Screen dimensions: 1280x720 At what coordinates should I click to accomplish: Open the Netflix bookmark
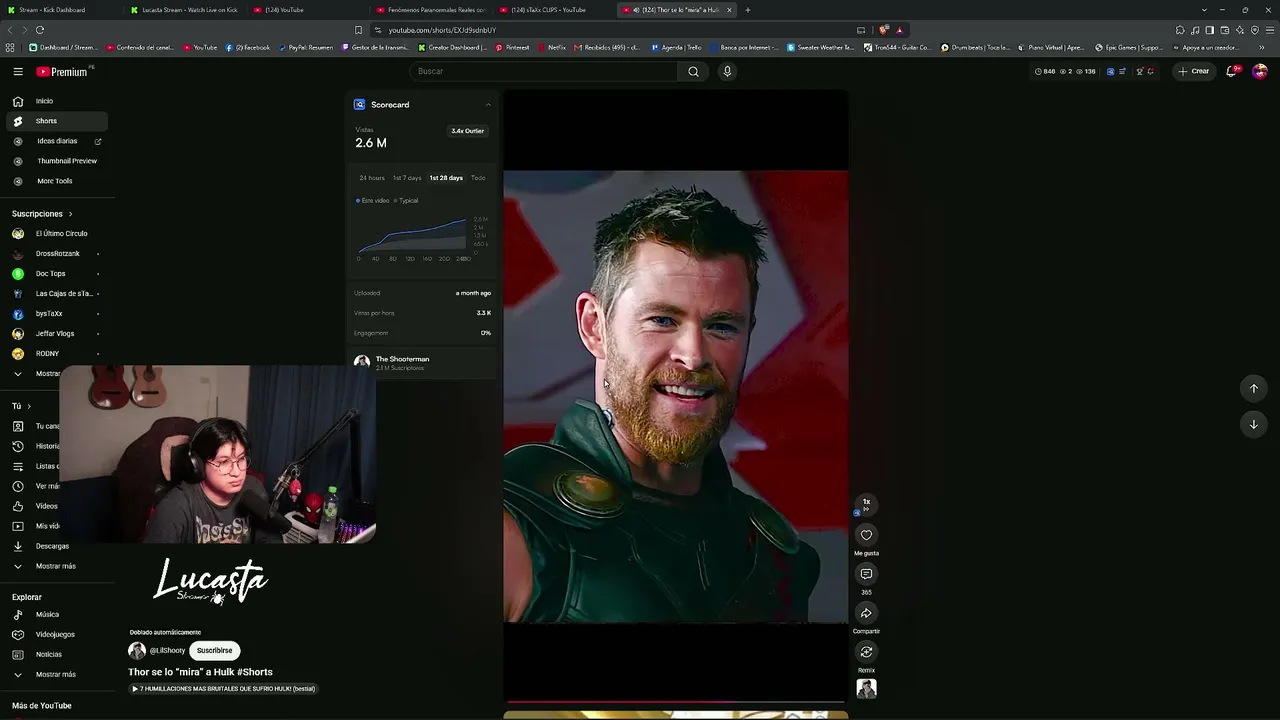pyautogui.click(x=552, y=47)
